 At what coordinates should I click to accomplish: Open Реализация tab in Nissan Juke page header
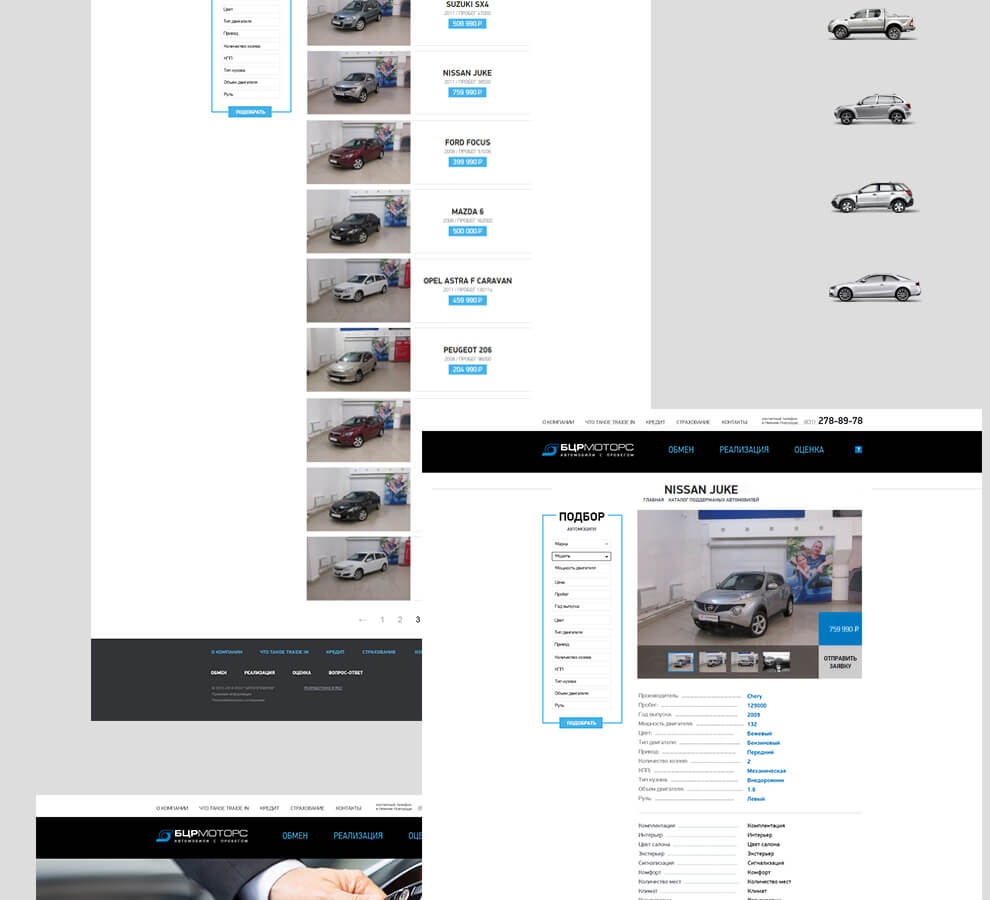(x=744, y=450)
